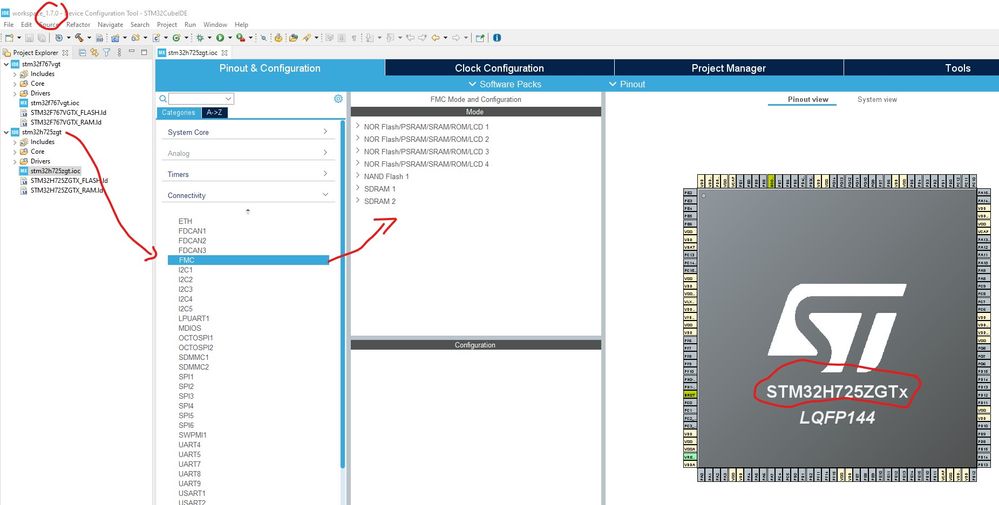The image size is (999, 505).
Task: Click Link with Editor icon in Project Explorer
Action: (x=94, y=52)
